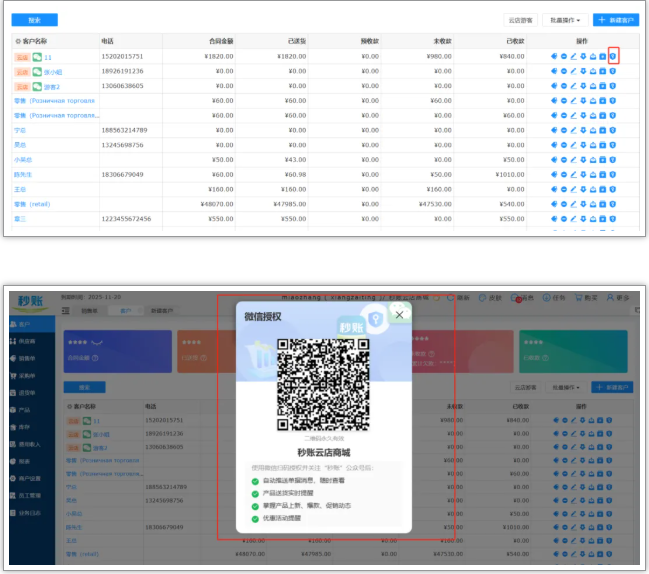Click 云店游客 button in upper screenshot

pyautogui.click(x=520, y=20)
